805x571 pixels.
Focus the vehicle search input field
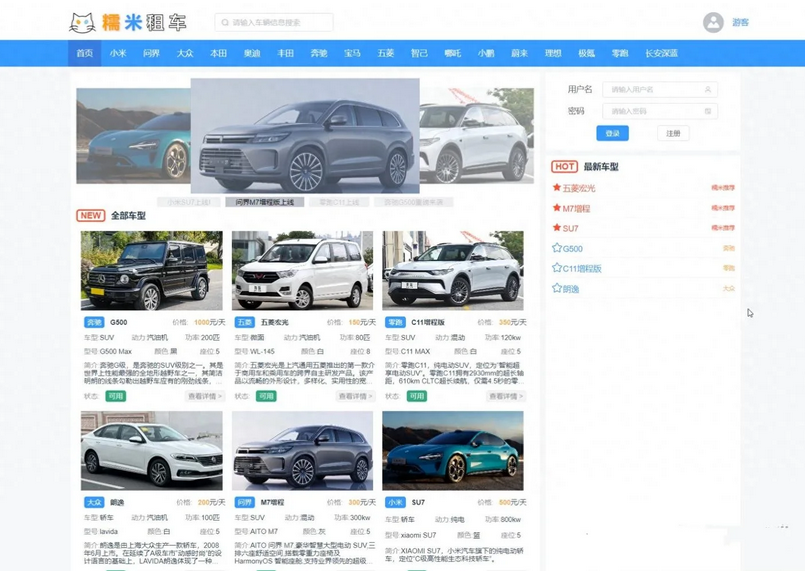274,23
